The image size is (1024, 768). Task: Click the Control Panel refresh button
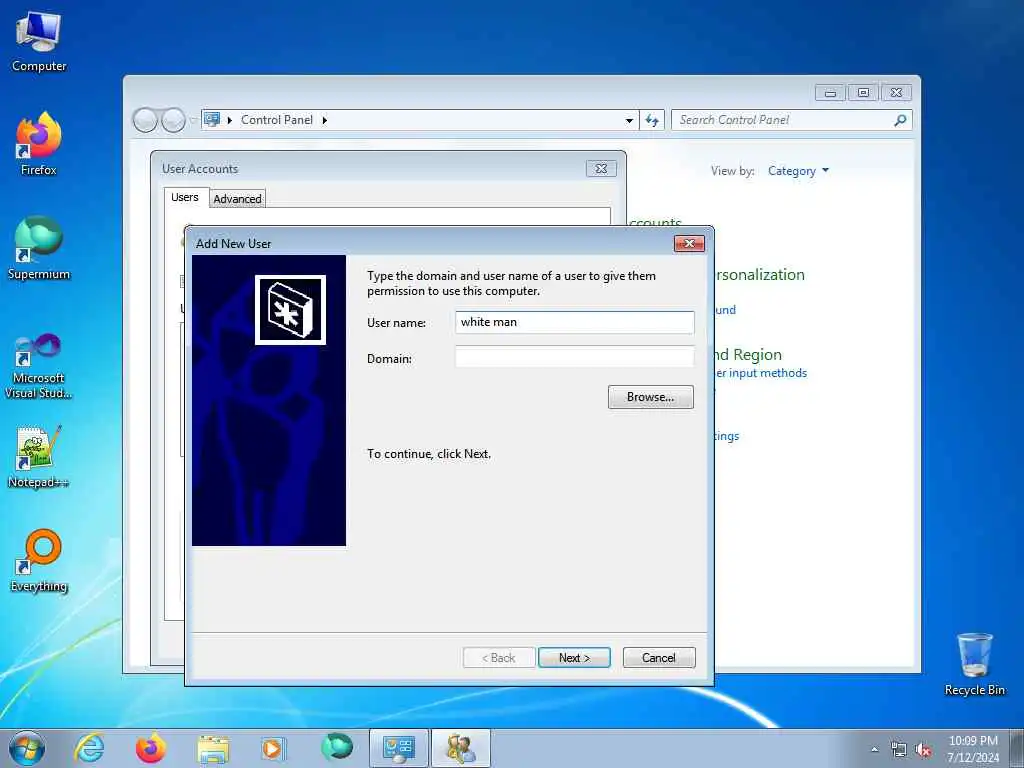[x=652, y=120]
